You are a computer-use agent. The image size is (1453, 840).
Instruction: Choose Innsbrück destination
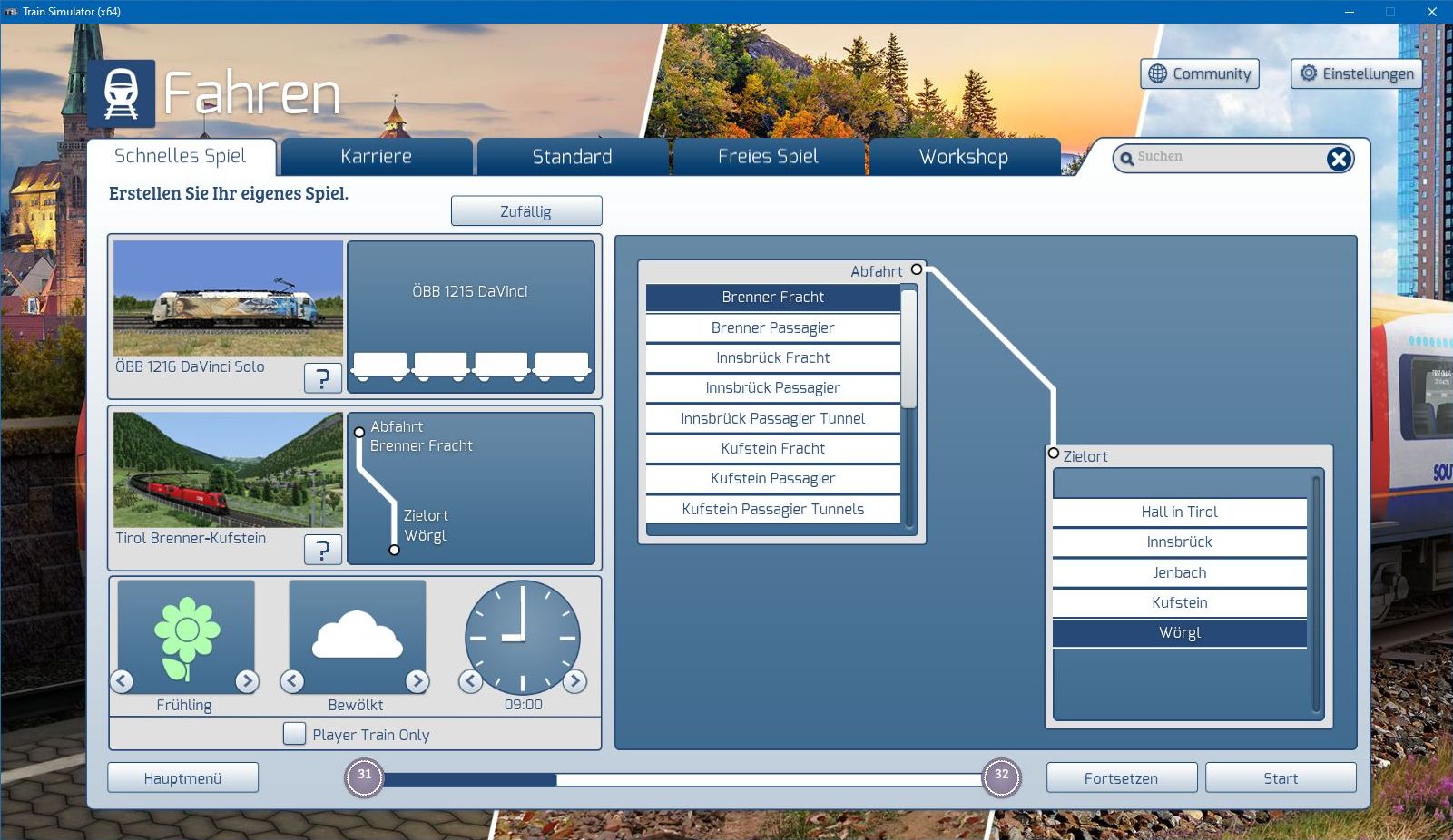(1180, 542)
